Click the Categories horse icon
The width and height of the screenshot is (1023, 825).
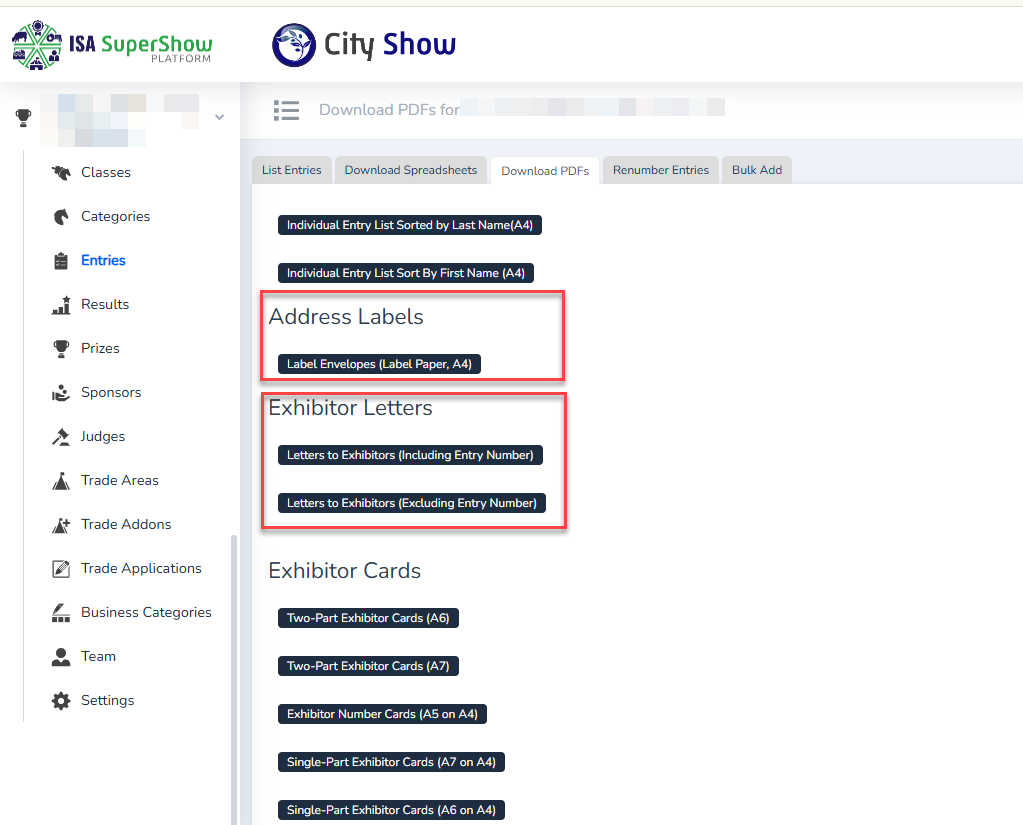click(61, 216)
